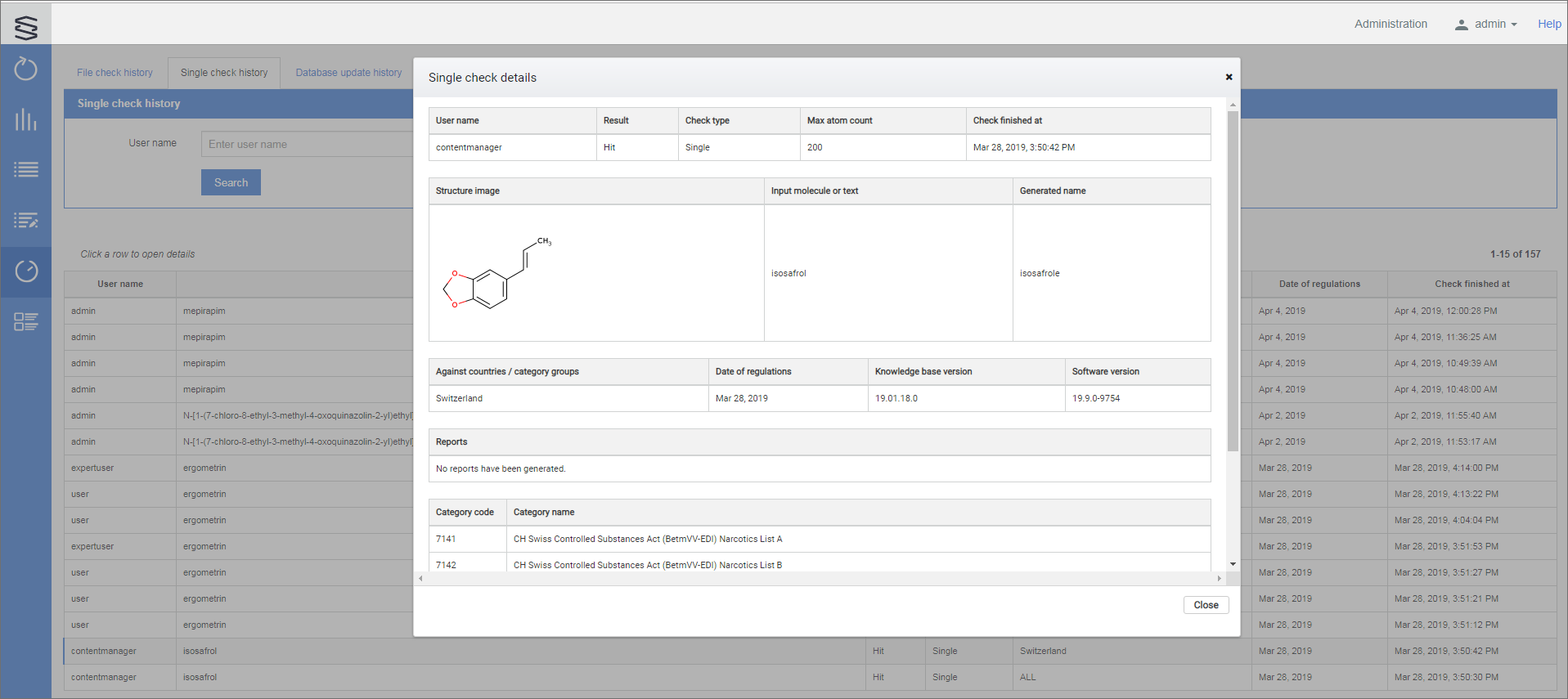Click the S-shaped logo in top-left corner
The height and width of the screenshot is (699, 1568).
26,27
